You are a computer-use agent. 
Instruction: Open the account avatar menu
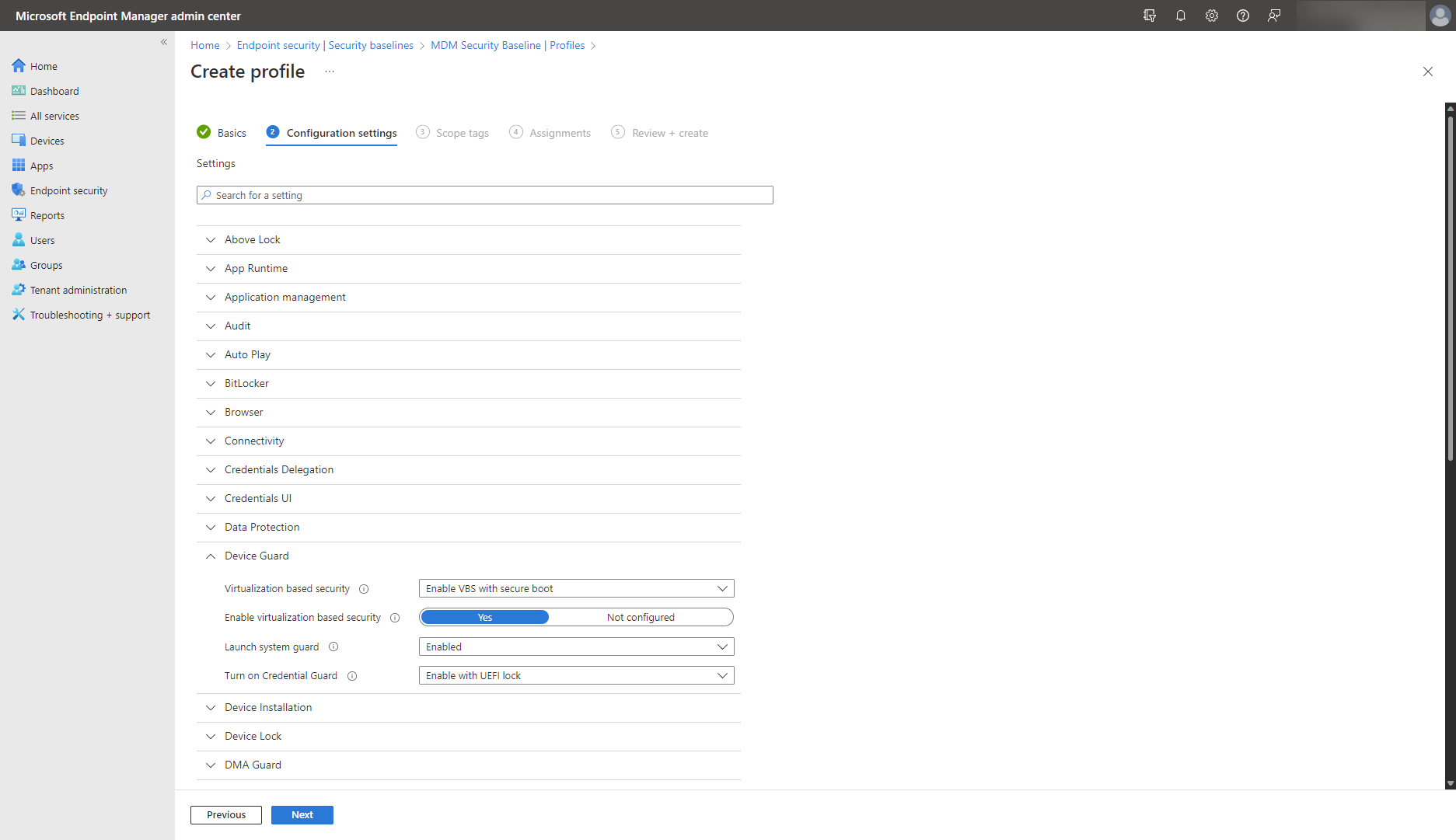tap(1440, 16)
